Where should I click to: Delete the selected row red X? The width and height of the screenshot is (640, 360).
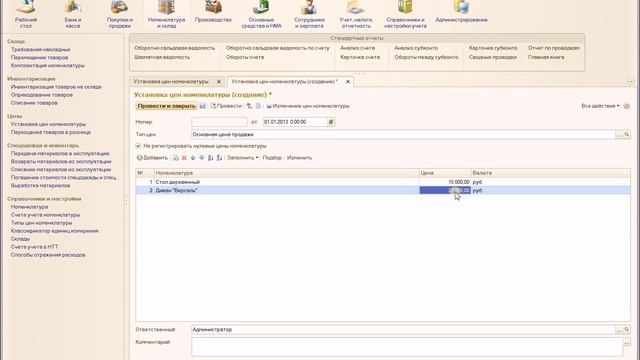tap(184, 158)
